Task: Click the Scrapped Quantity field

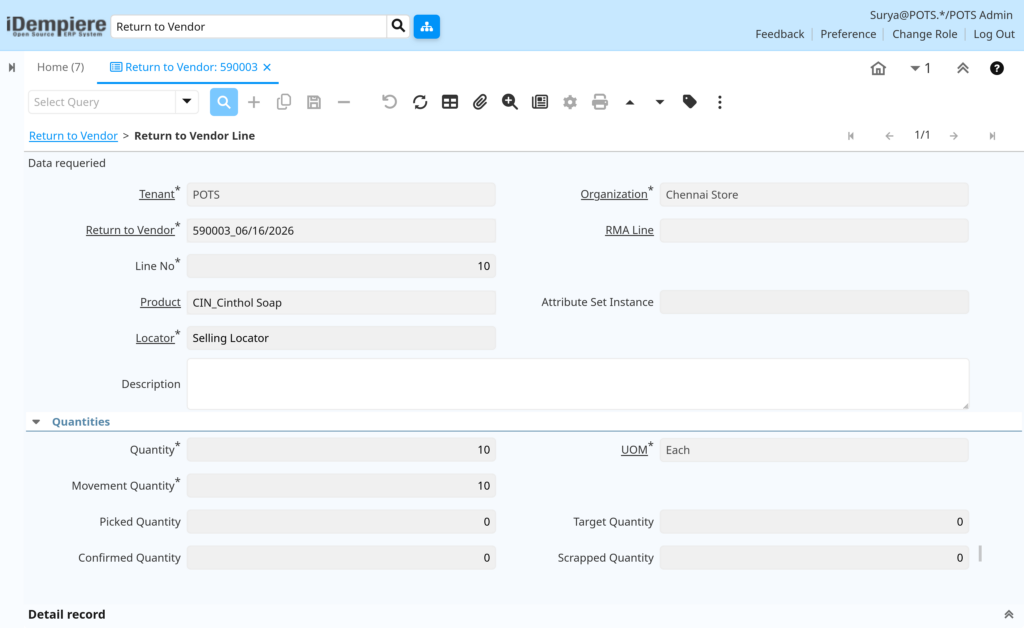Action: tap(814, 557)
